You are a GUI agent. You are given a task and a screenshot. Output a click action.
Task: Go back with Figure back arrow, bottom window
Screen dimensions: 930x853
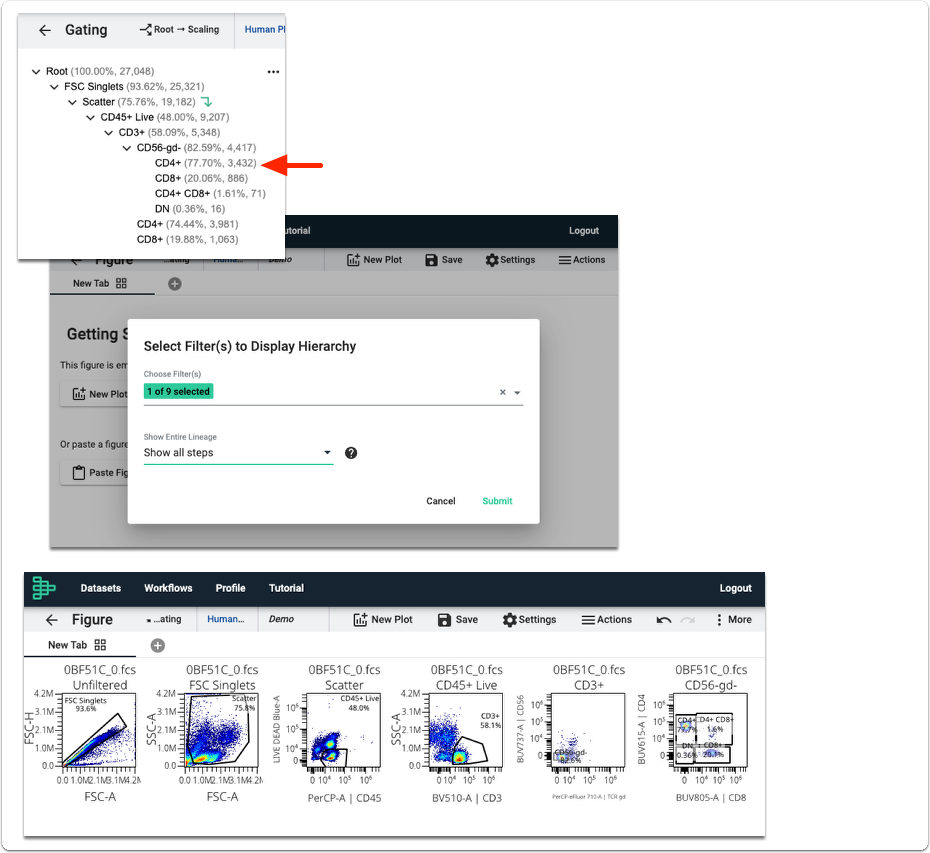click(52, 620)
